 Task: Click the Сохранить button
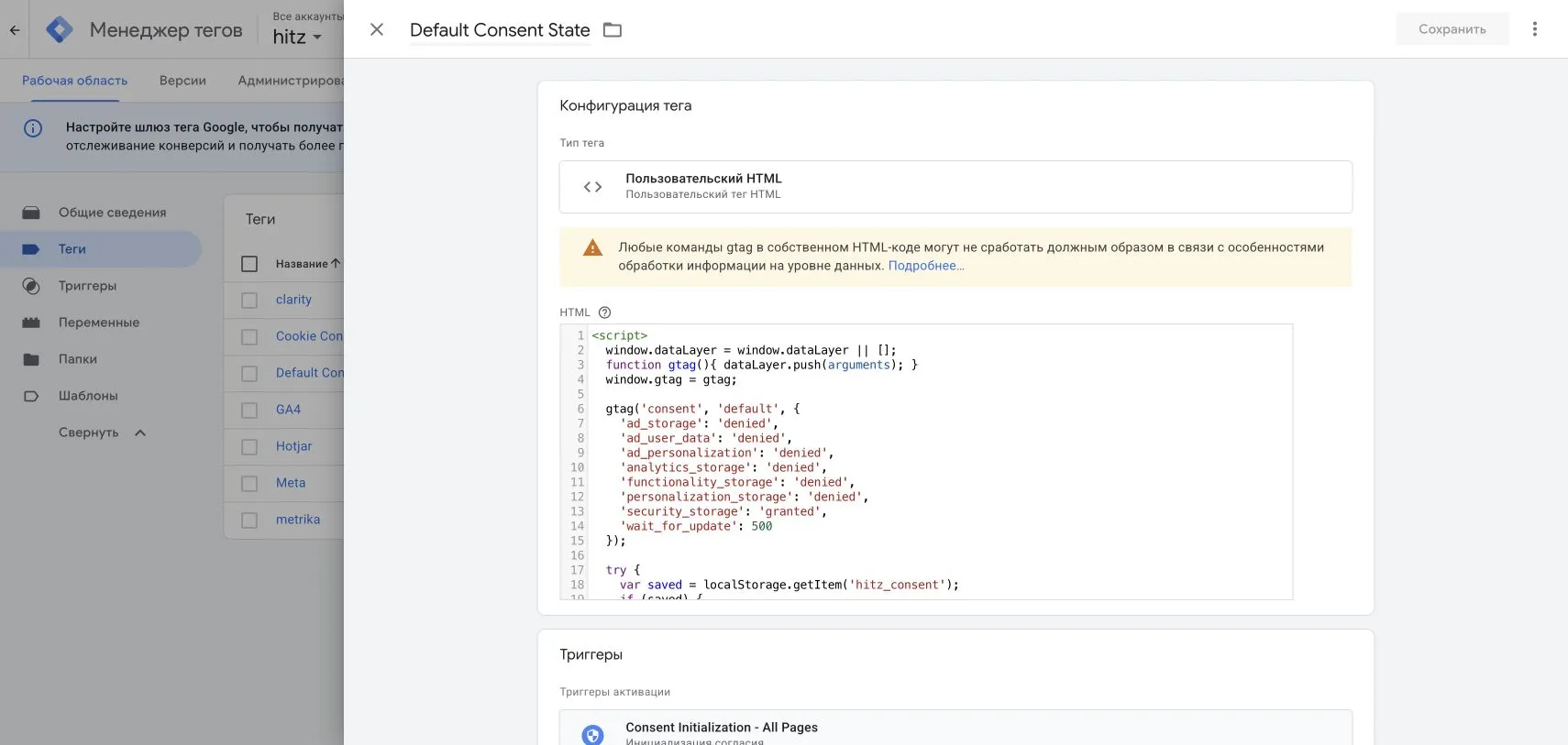(1452, 29)
